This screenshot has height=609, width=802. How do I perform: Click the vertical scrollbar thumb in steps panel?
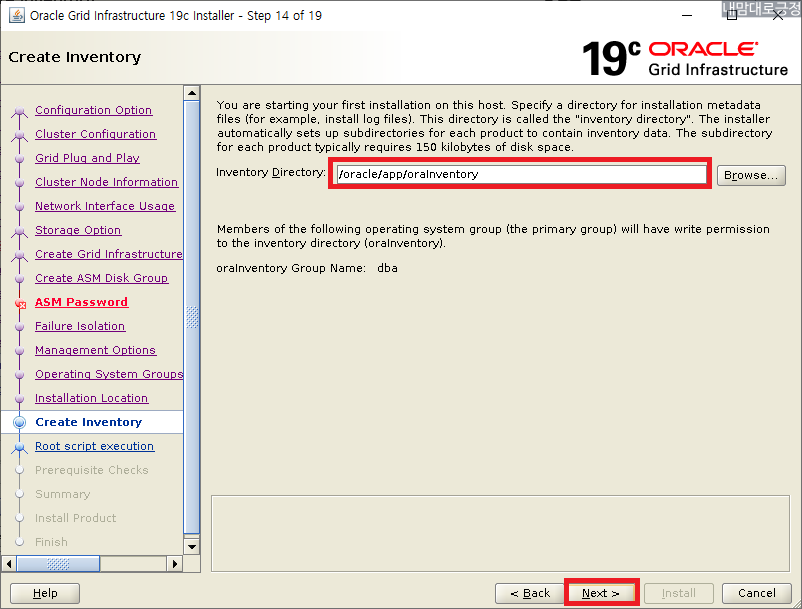point(192,317)
